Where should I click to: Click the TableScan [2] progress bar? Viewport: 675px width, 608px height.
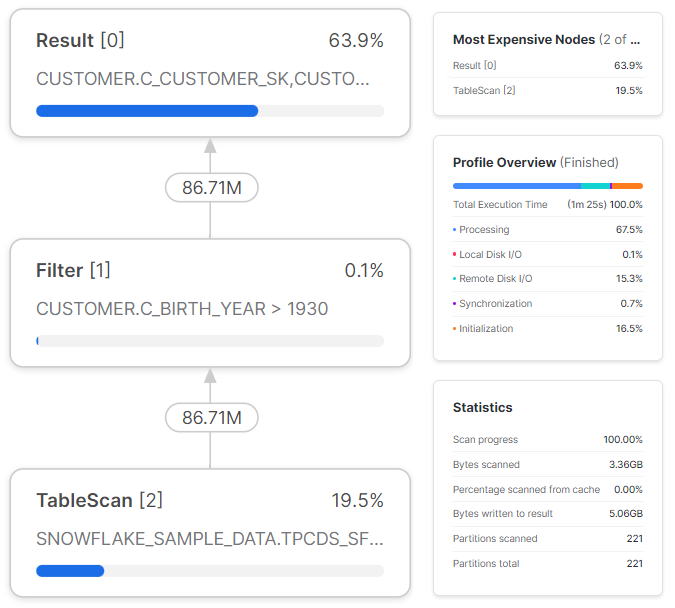210,571
